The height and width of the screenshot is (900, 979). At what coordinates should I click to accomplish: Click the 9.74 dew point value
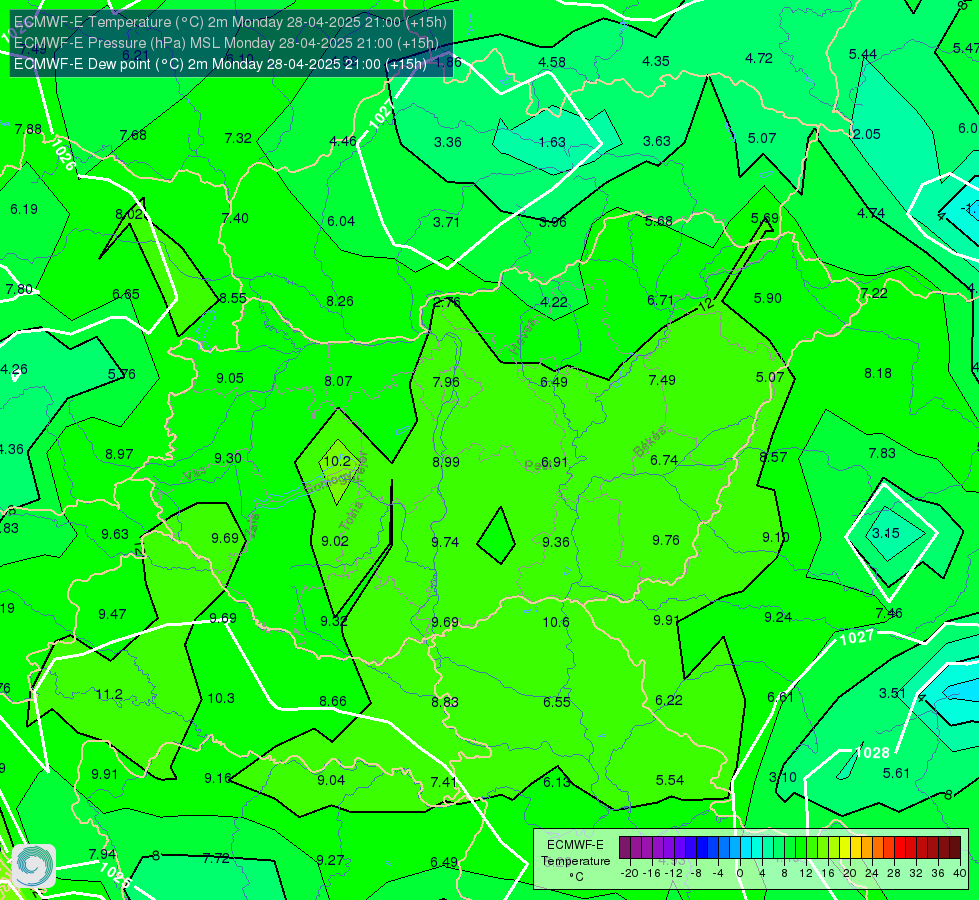[445, 541]
